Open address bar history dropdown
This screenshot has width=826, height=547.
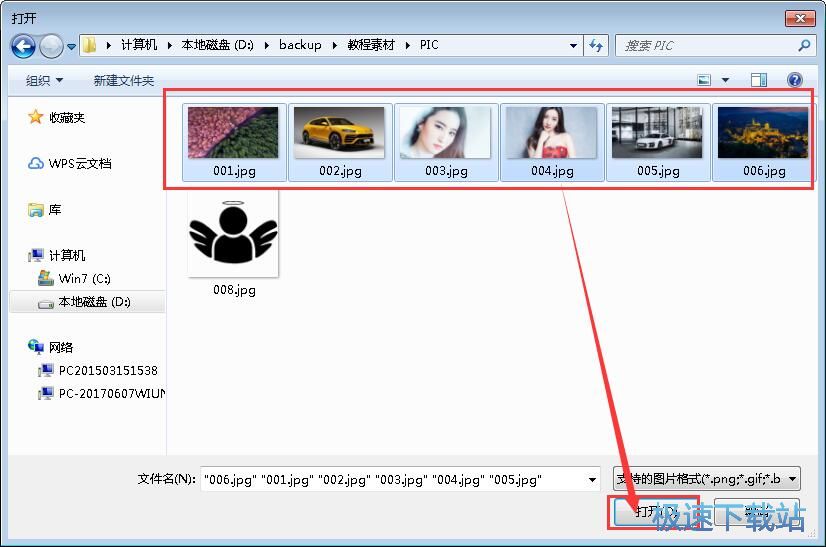[x=574, y=46]
